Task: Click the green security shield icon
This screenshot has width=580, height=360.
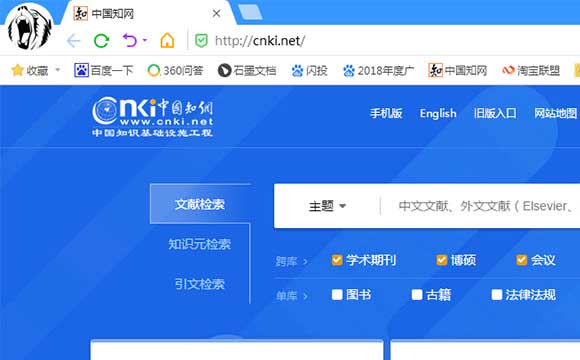Action: [x=201, y=41]
